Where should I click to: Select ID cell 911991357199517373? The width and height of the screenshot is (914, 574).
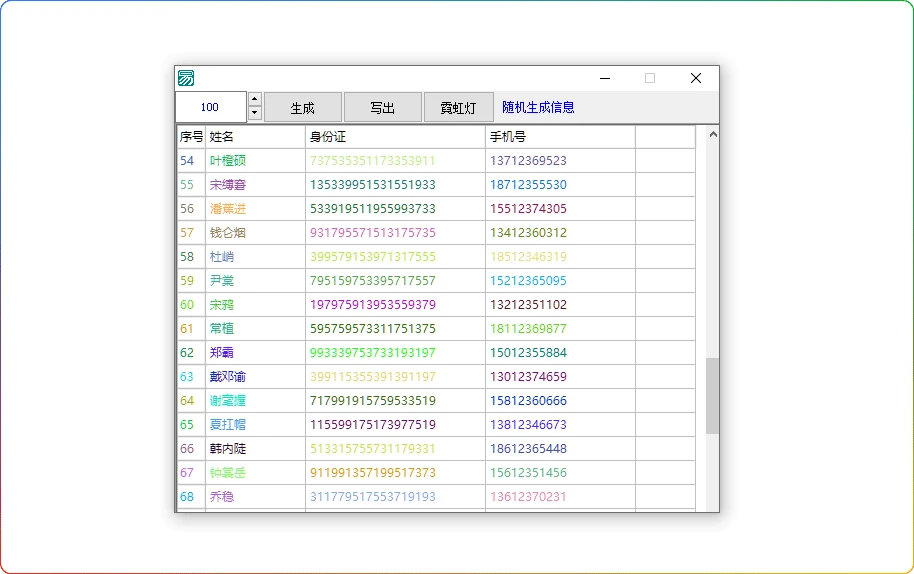[x=395, y=473]
